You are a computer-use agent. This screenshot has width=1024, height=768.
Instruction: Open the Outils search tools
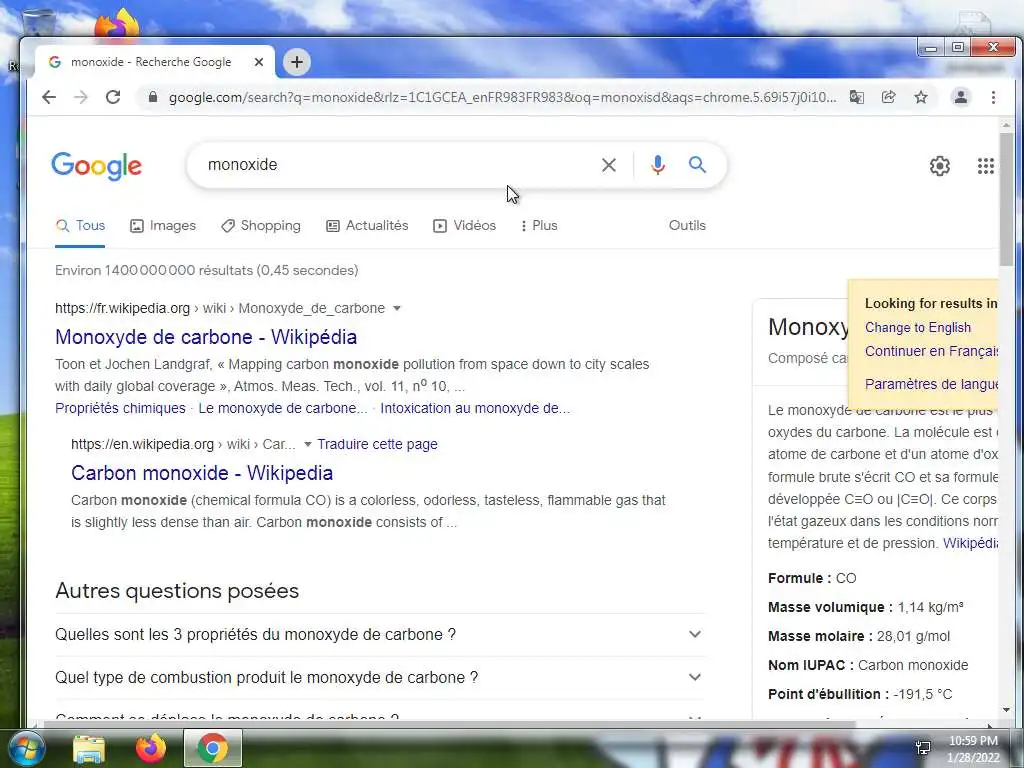click(687, 225)
